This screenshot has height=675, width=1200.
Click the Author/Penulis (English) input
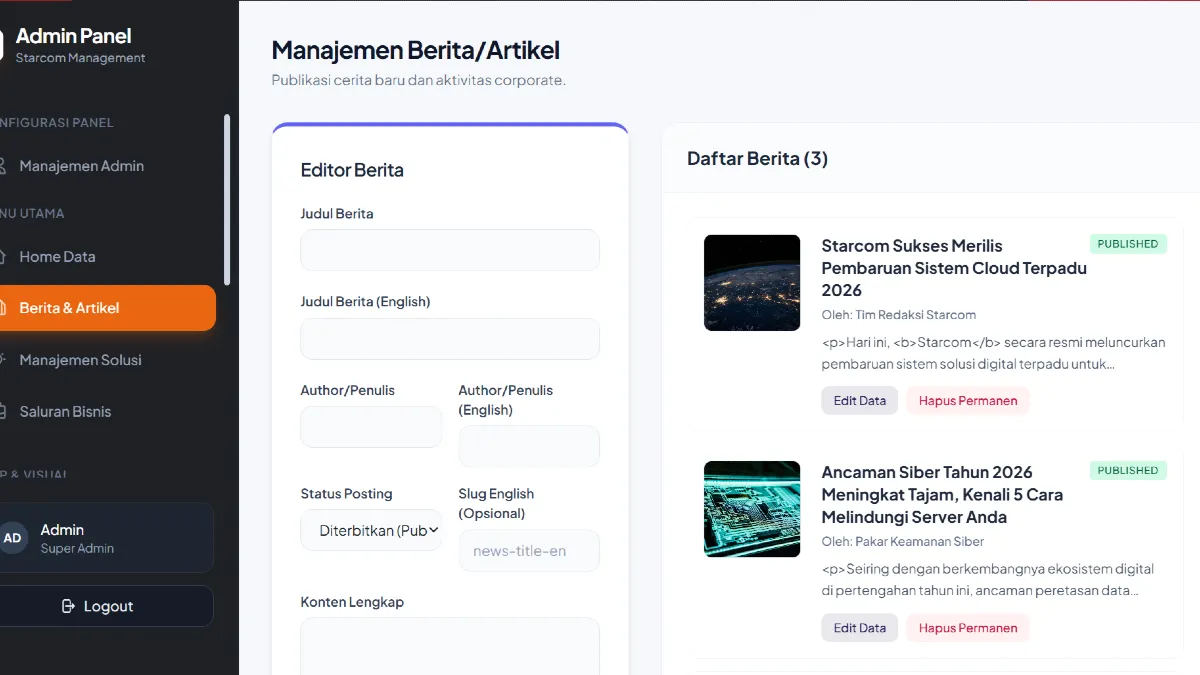click(529, 446)
